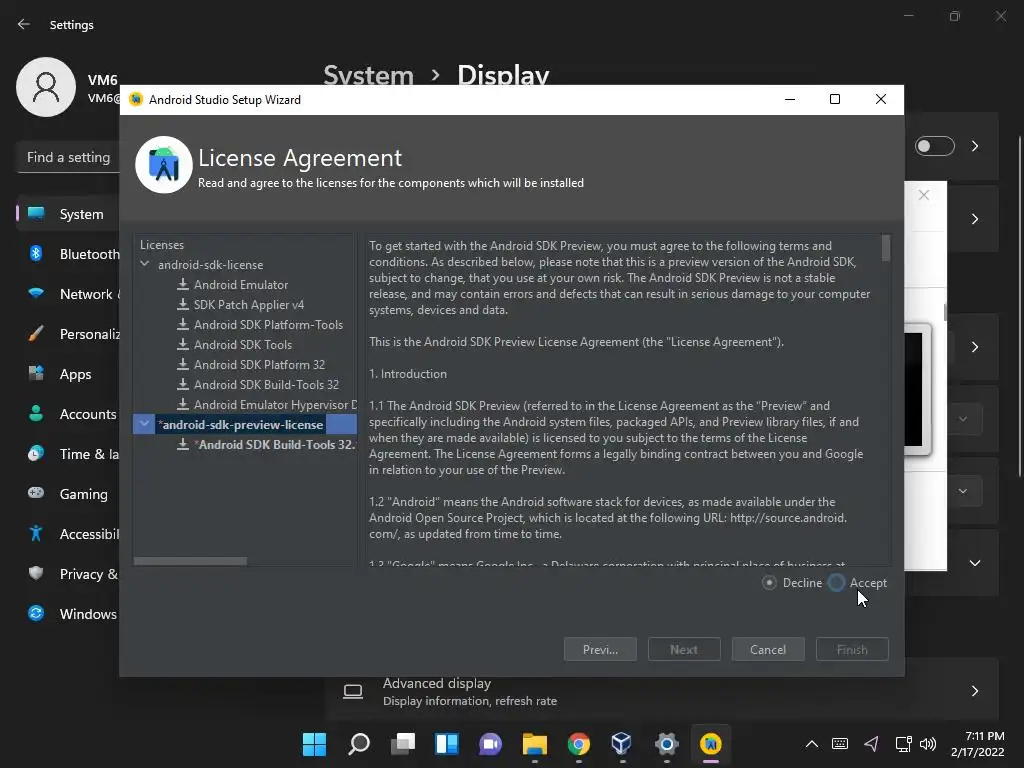Click the licenses tree horizontal scrollbar
Screen dimensions: 1024x768
point(190,561)
